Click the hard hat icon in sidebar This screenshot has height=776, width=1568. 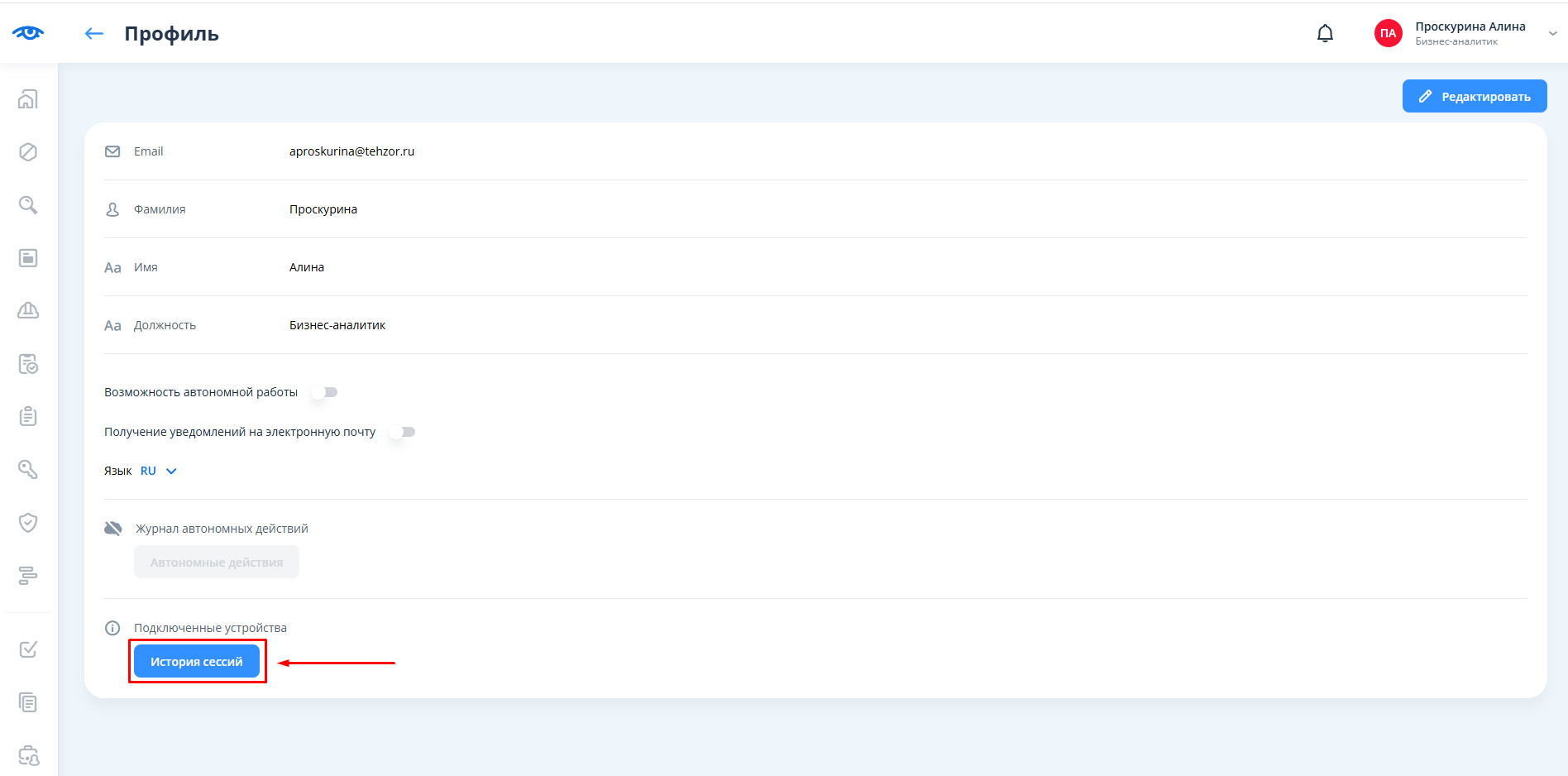click(28, 310)
